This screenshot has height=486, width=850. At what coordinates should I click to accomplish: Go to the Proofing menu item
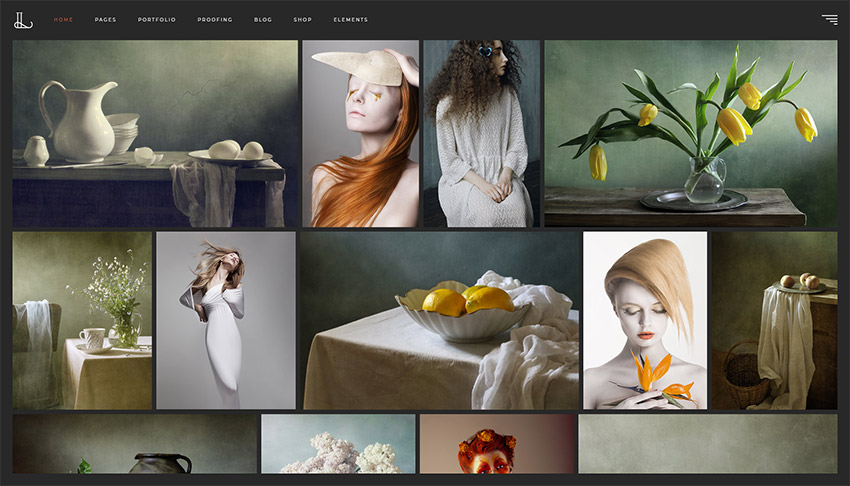(x=215, y=20)
